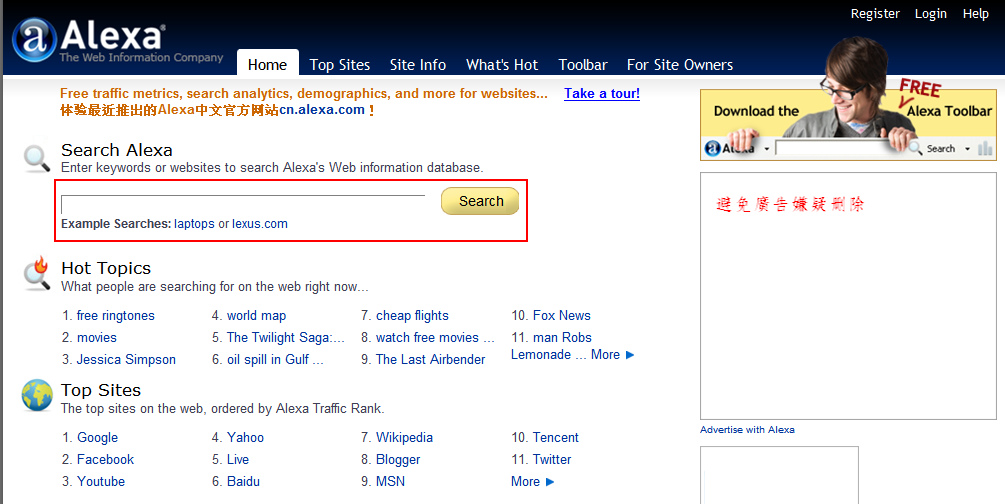
Task: Open hot topic Fox News
Action: (x=561, y=315)
